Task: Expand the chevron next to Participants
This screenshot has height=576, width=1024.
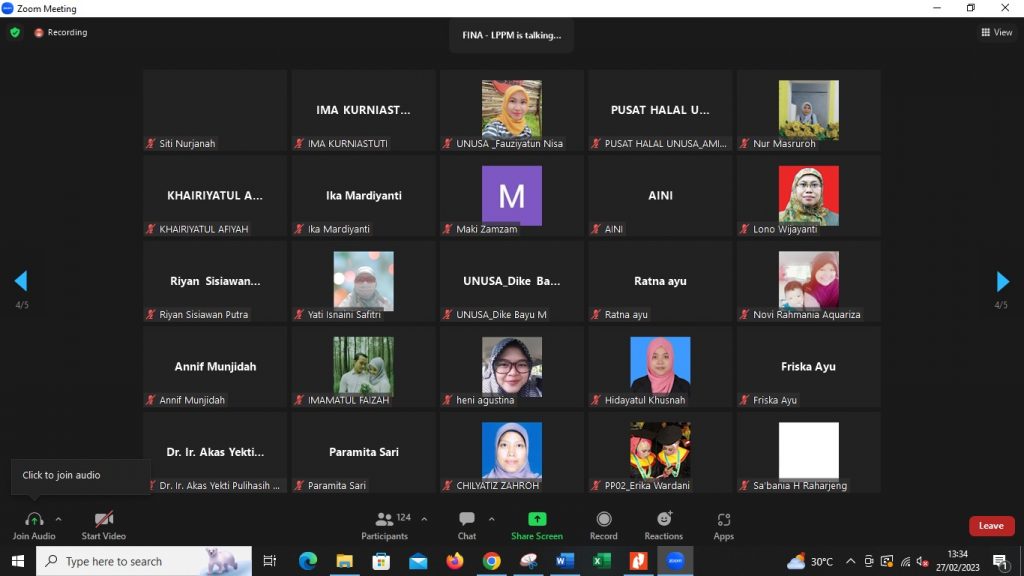Action: tap(424, 519)
